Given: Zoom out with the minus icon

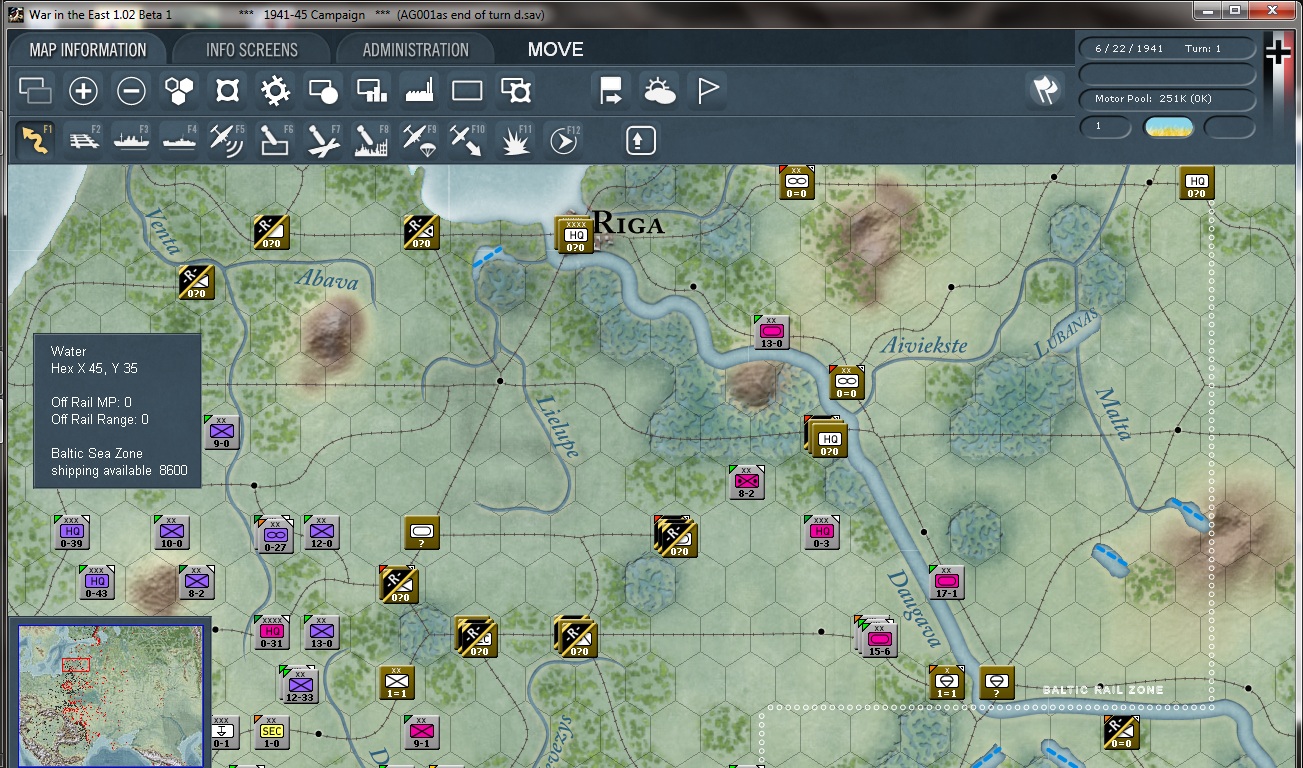Looking at the screenshot, I should coord(131,91).
